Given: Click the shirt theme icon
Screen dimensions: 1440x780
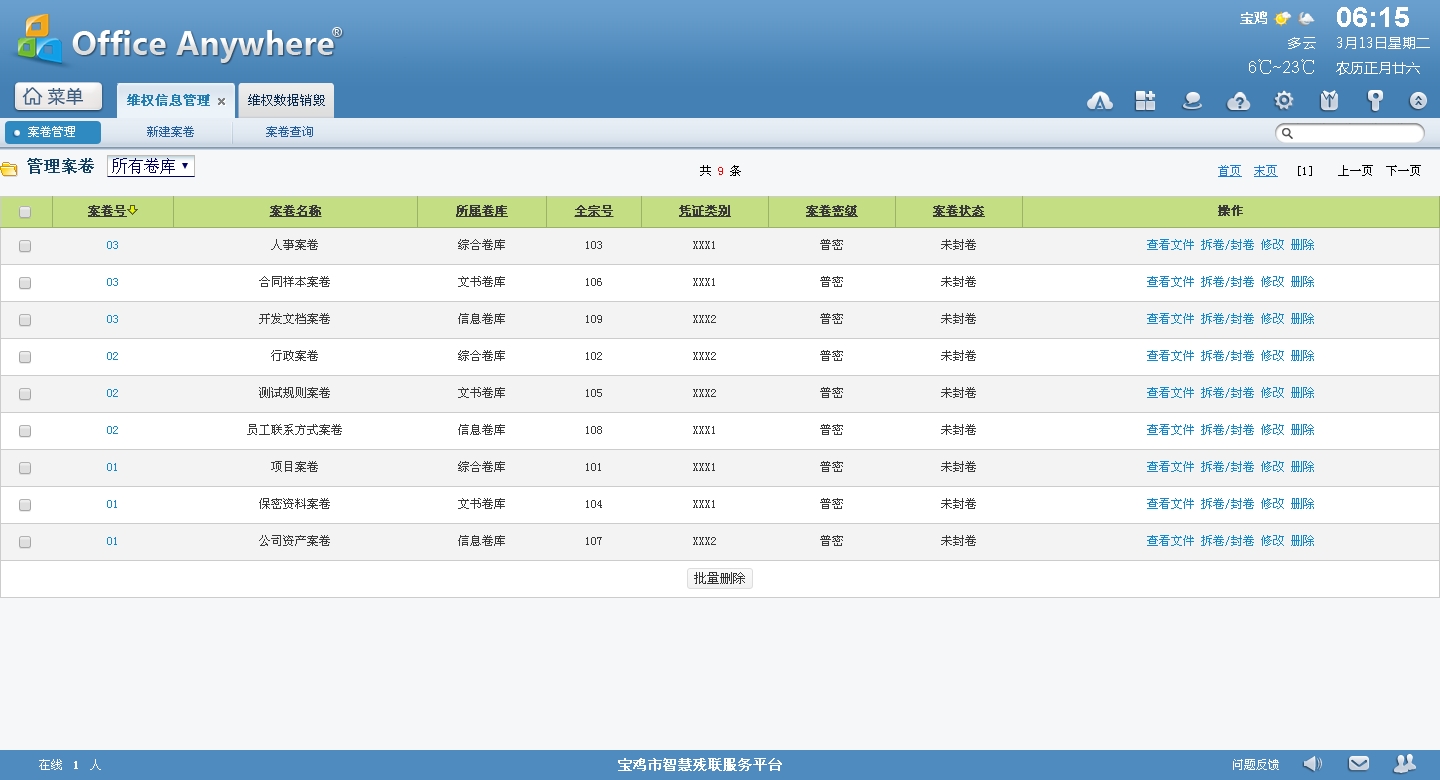Looking at the screenshot, I should (1329, 100).
